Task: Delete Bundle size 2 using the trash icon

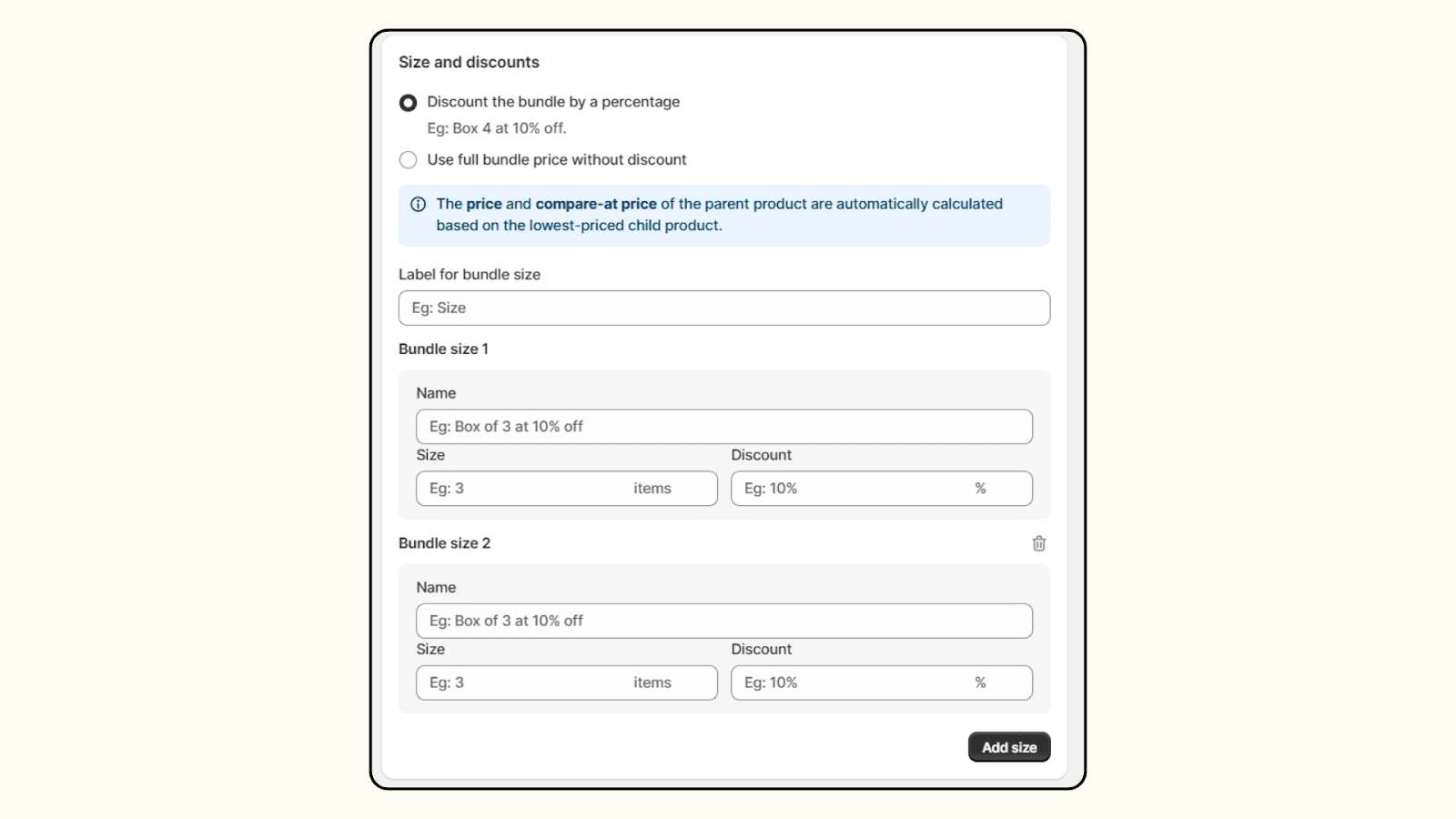Action: tap(1038, 543)
